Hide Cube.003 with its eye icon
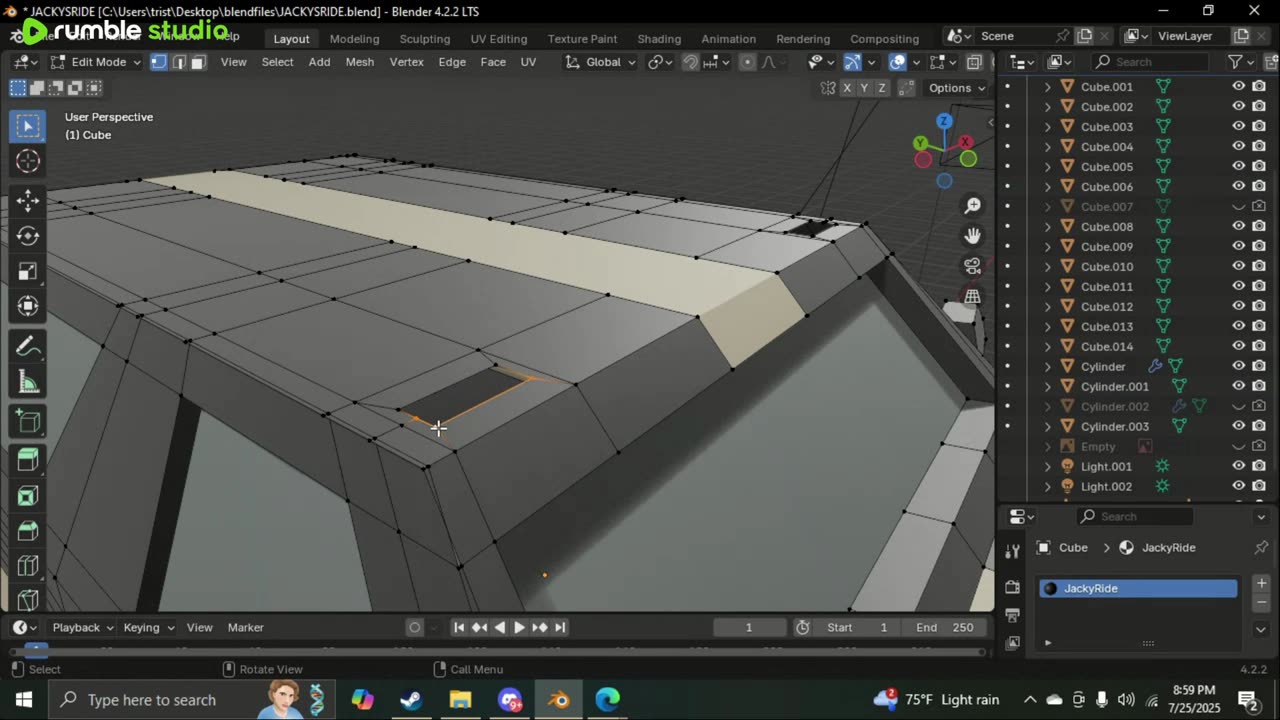This screenshot has width=1280, height=720. (x=1238, y=126)
